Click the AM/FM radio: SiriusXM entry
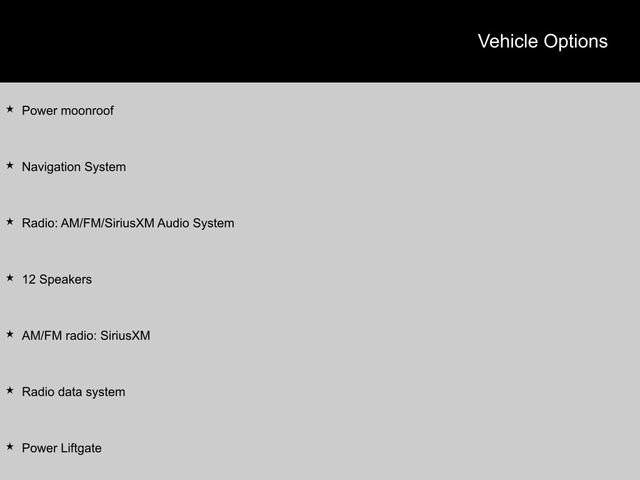This screenshot has width=640, height=480. tap(86, 336)
